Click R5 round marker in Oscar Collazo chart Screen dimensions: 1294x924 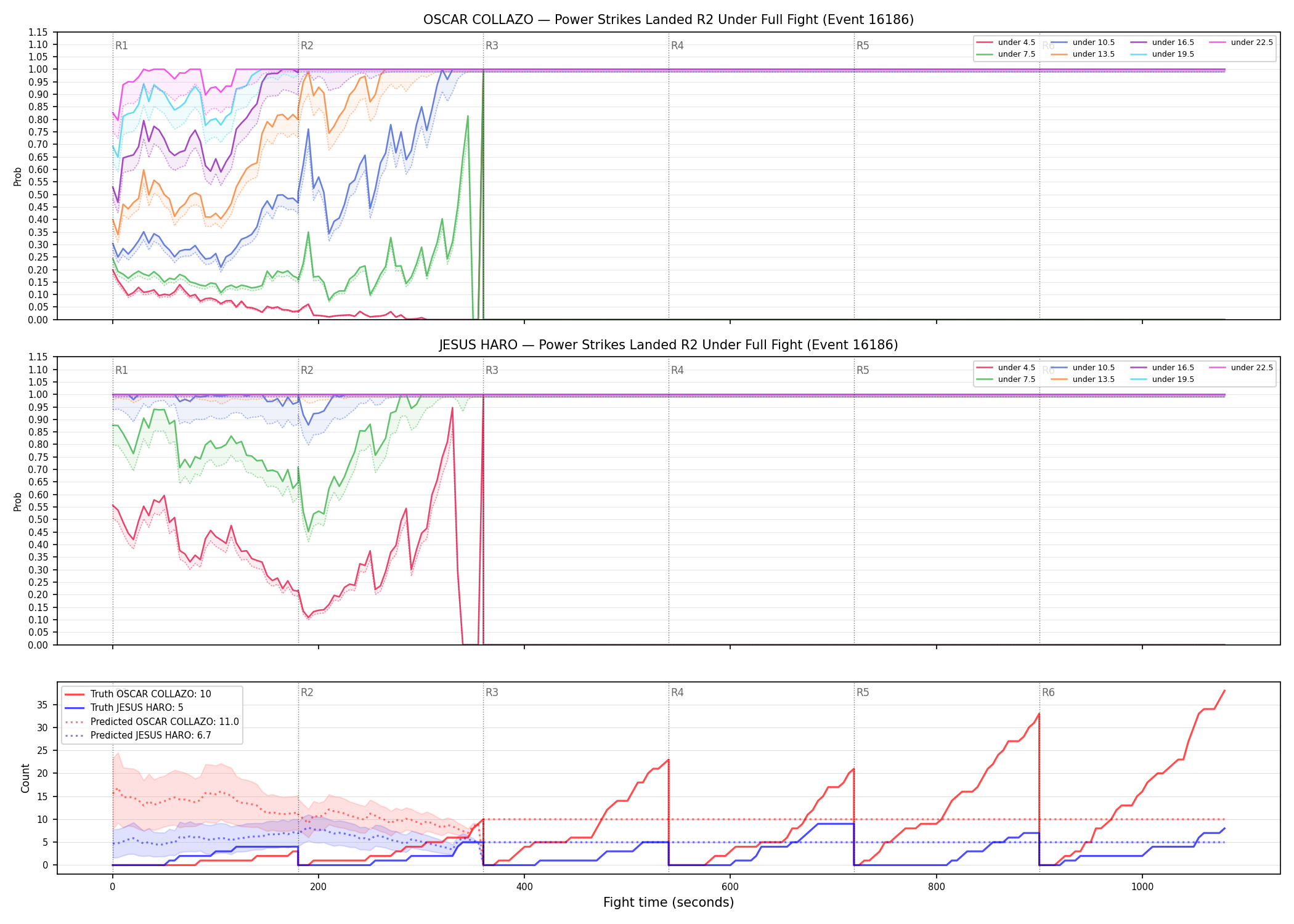tap(863, 46)
